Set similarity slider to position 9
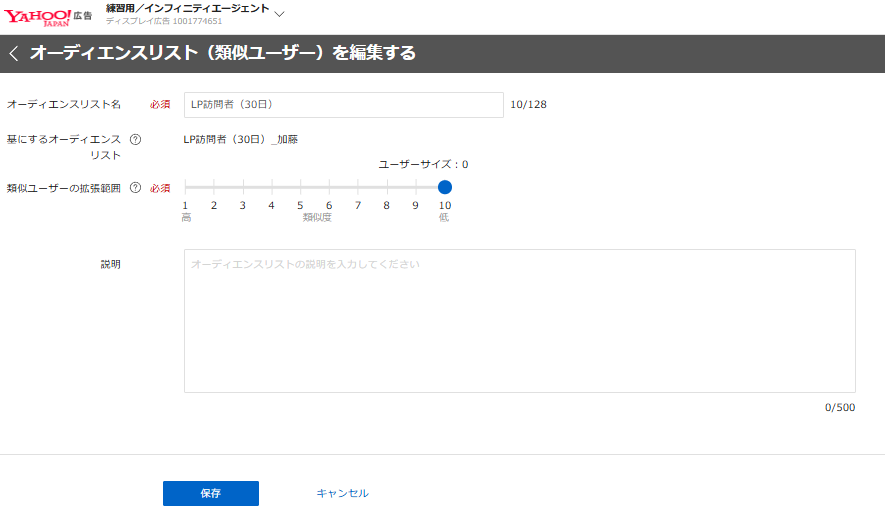 coord(416,187)
